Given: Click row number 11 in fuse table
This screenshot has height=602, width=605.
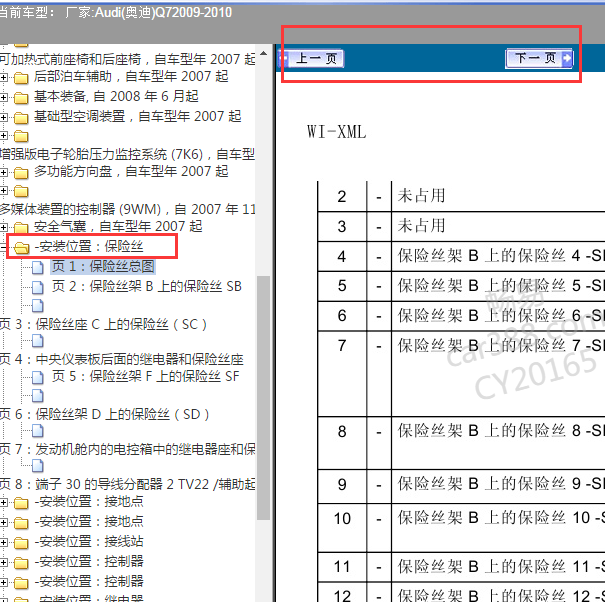Looking at the screenshot, I should coord(342,567).
